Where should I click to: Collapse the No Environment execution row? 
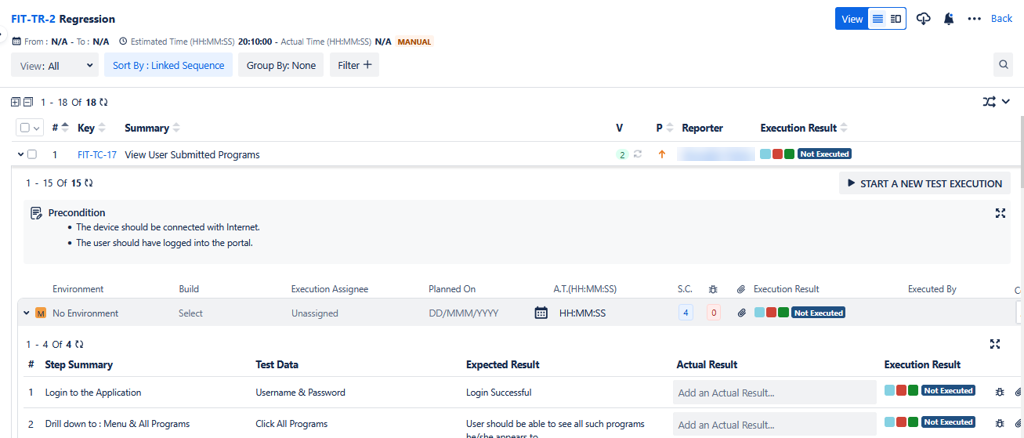(x=27, y=313)
